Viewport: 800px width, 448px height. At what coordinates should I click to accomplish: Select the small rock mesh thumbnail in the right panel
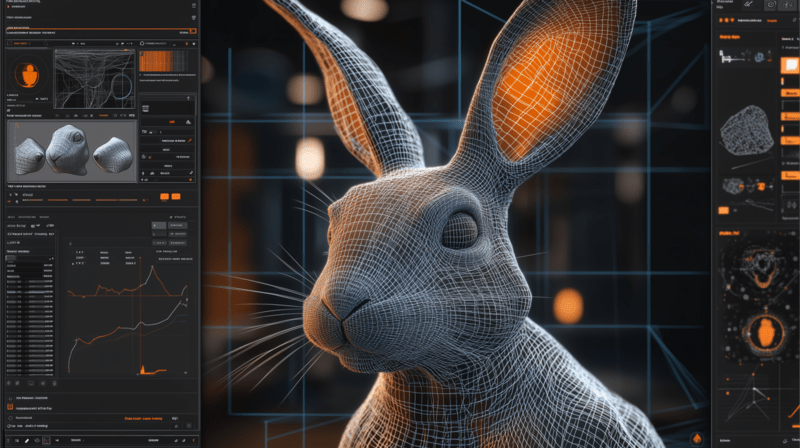point(734,186)
